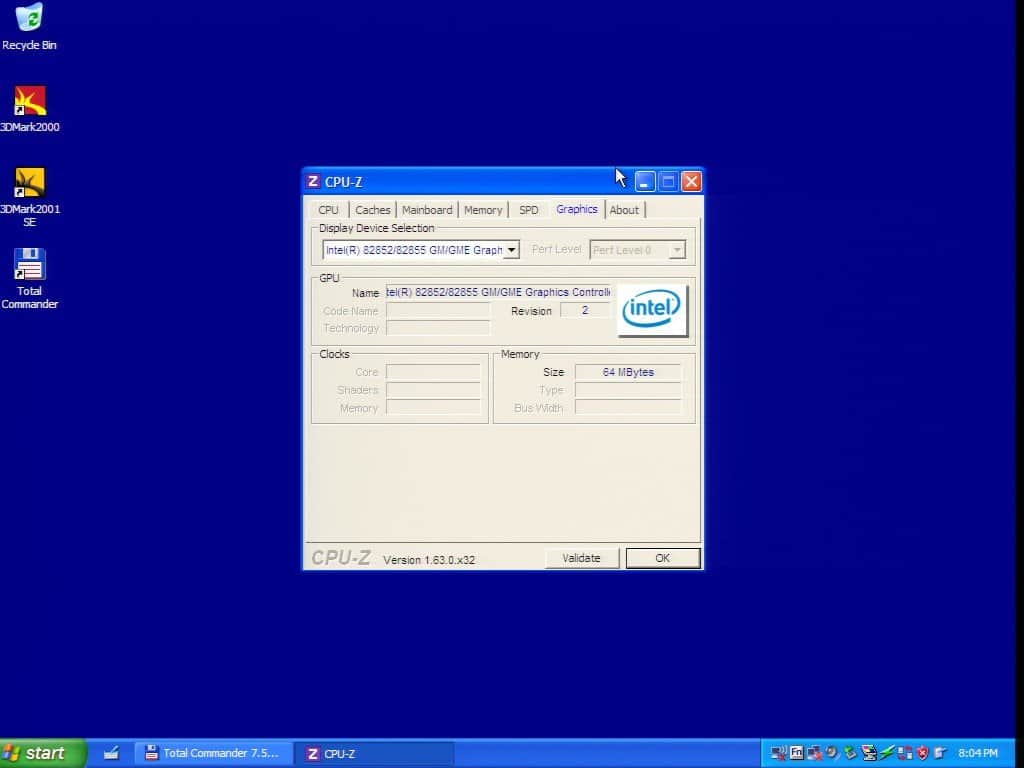Select the 3DMark2000 desktop shortcut
This screenshot has height=768, width=1024.
[x=30, y=109]
